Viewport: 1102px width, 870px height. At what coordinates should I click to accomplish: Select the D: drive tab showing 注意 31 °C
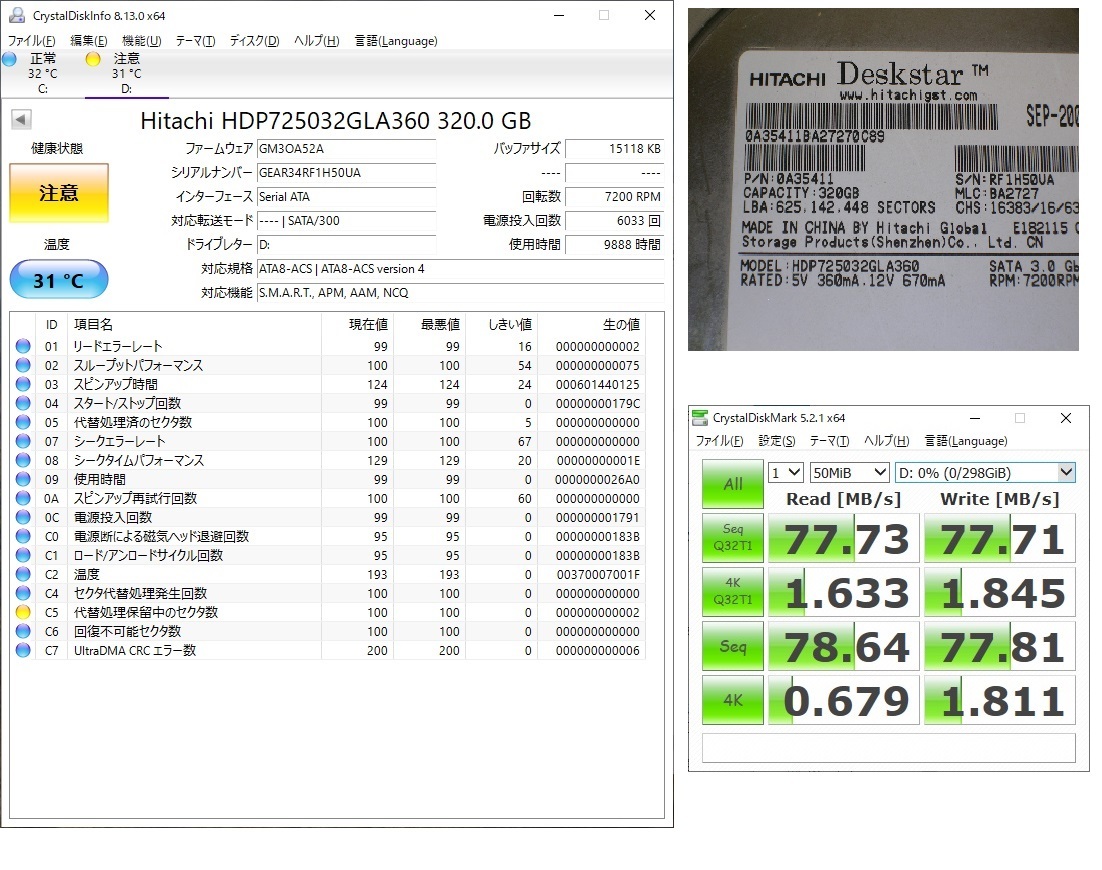coord(127,73)
